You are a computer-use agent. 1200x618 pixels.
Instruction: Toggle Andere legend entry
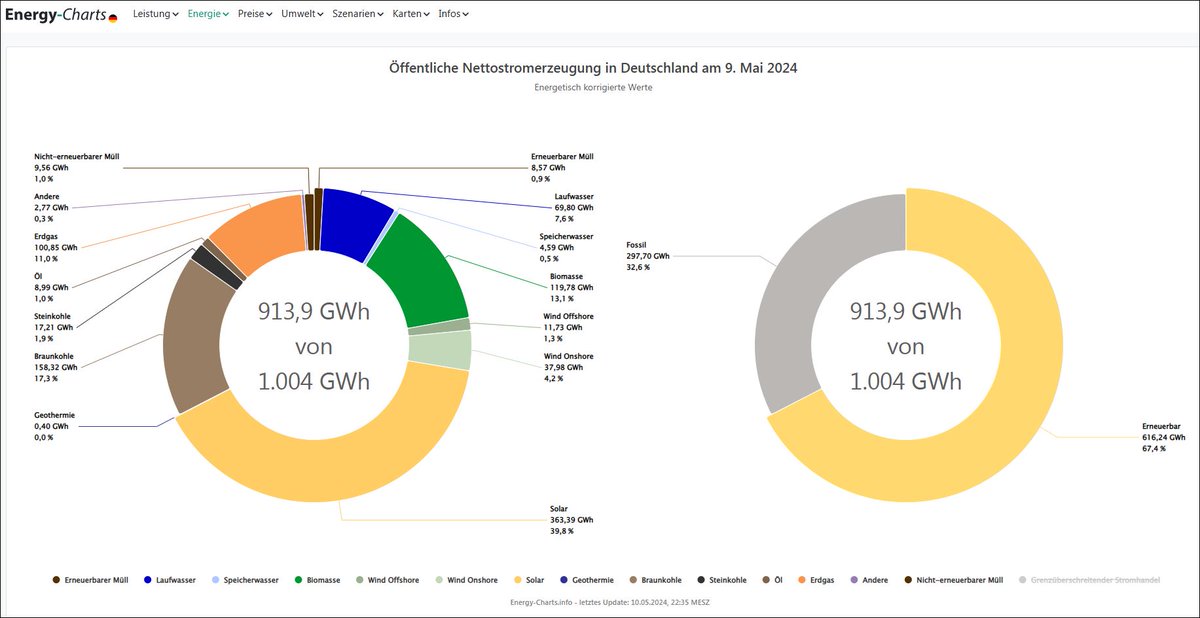point(869,580)
